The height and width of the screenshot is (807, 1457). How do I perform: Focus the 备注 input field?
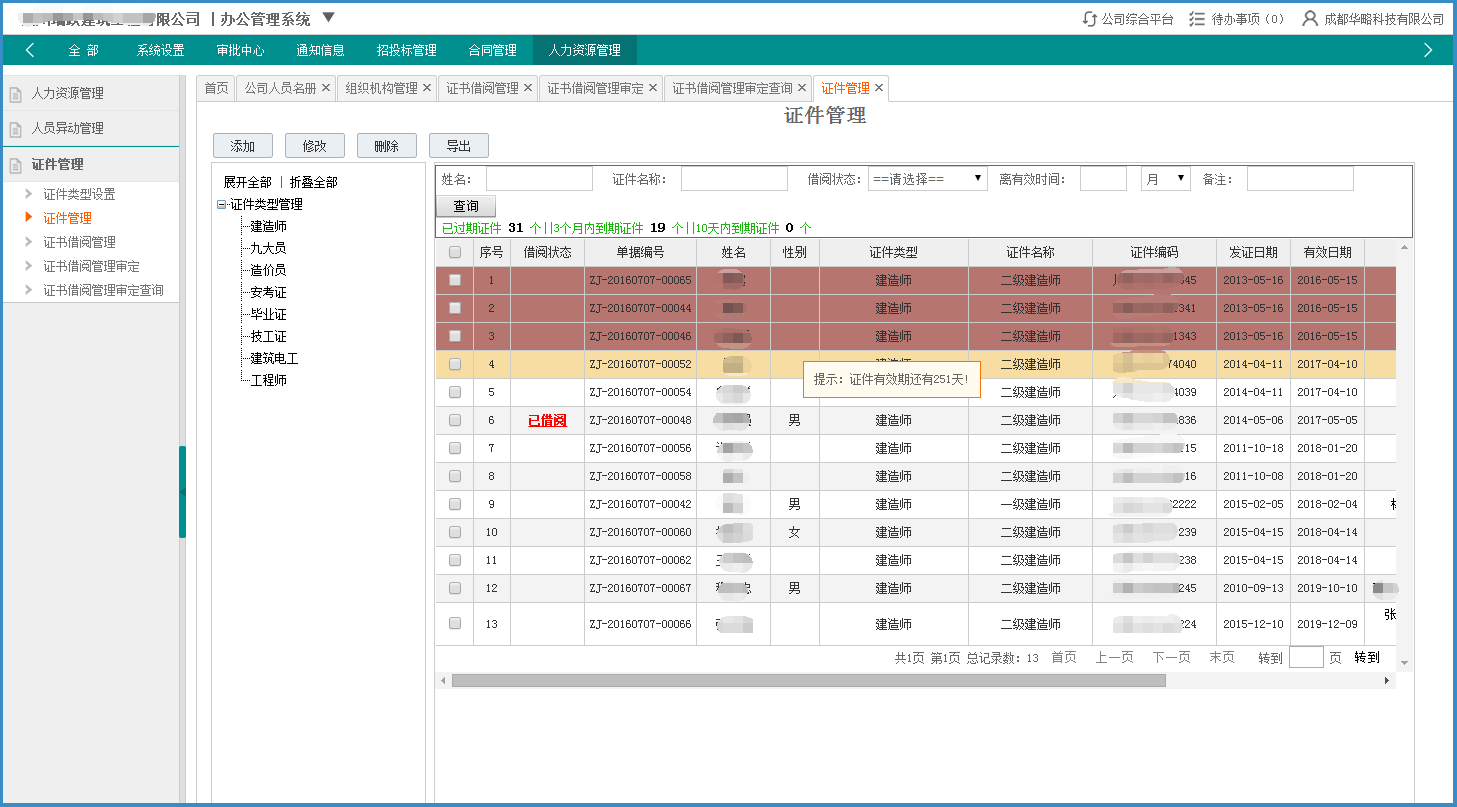1300,179
